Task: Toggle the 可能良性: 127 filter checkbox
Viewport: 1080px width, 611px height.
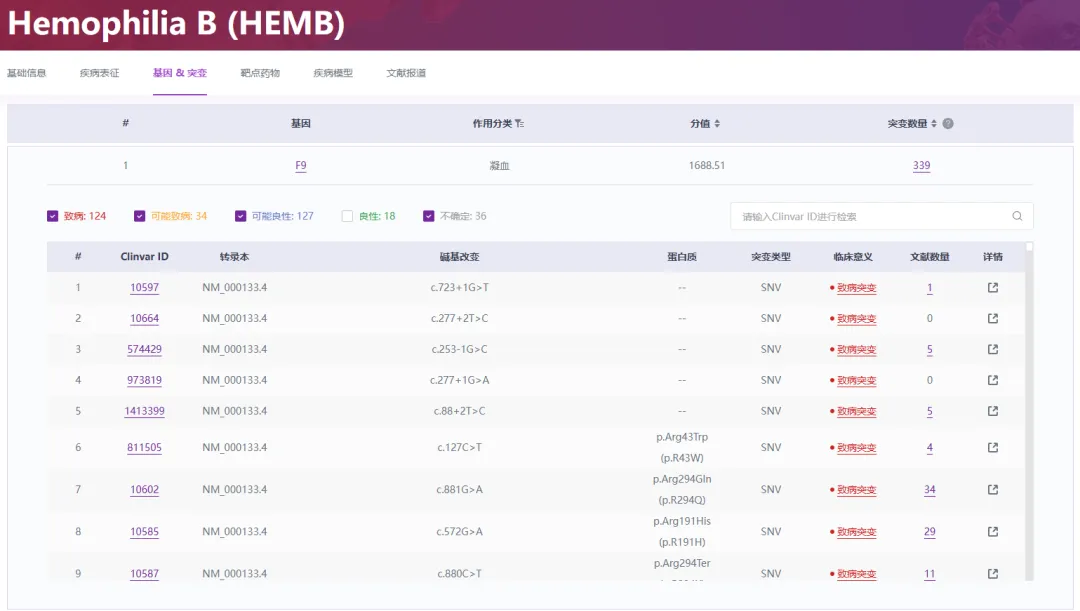Action: tap(240, 216)
